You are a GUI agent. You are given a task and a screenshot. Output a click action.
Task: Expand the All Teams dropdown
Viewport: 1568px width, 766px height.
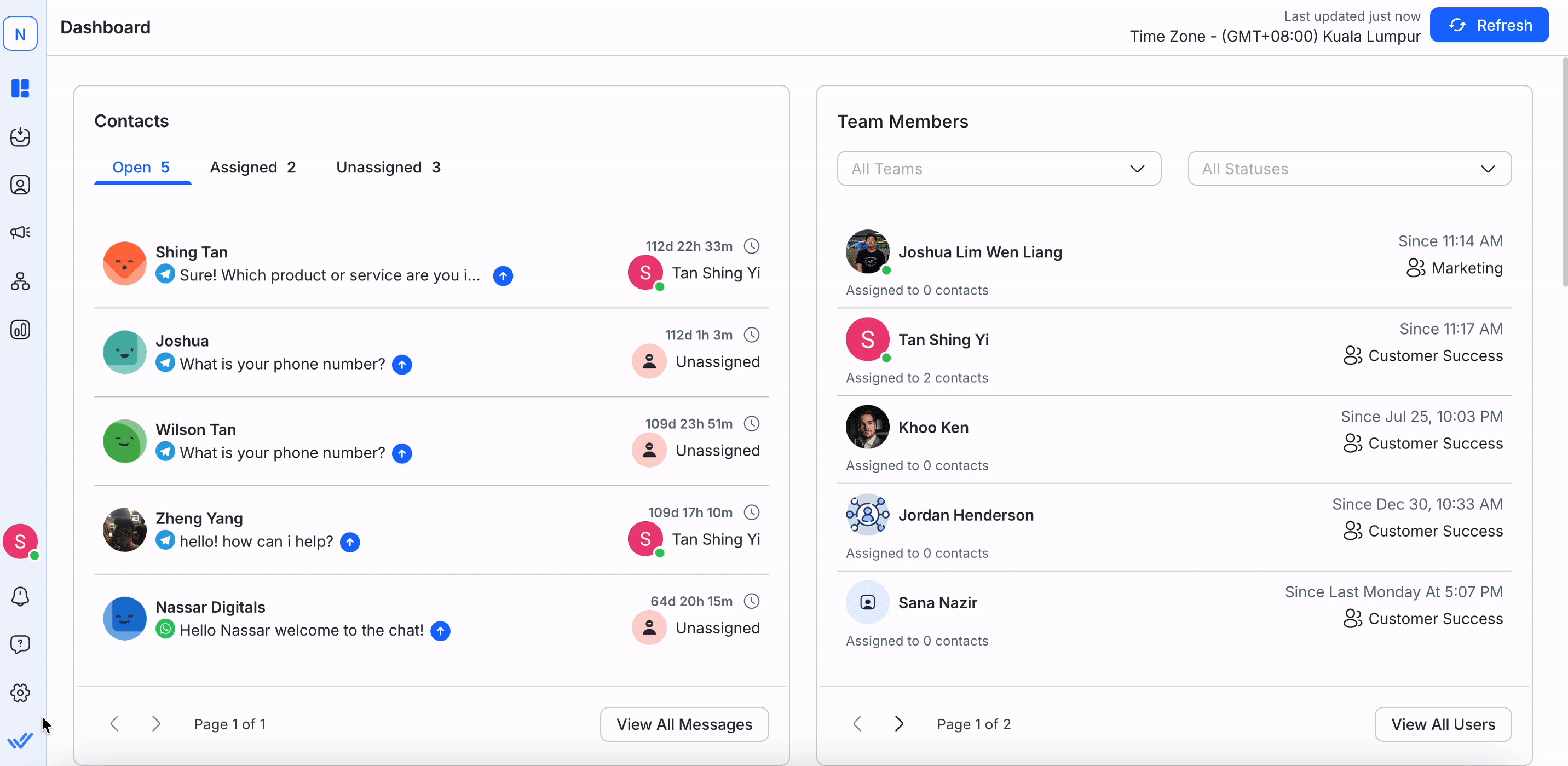pos(998,169)
